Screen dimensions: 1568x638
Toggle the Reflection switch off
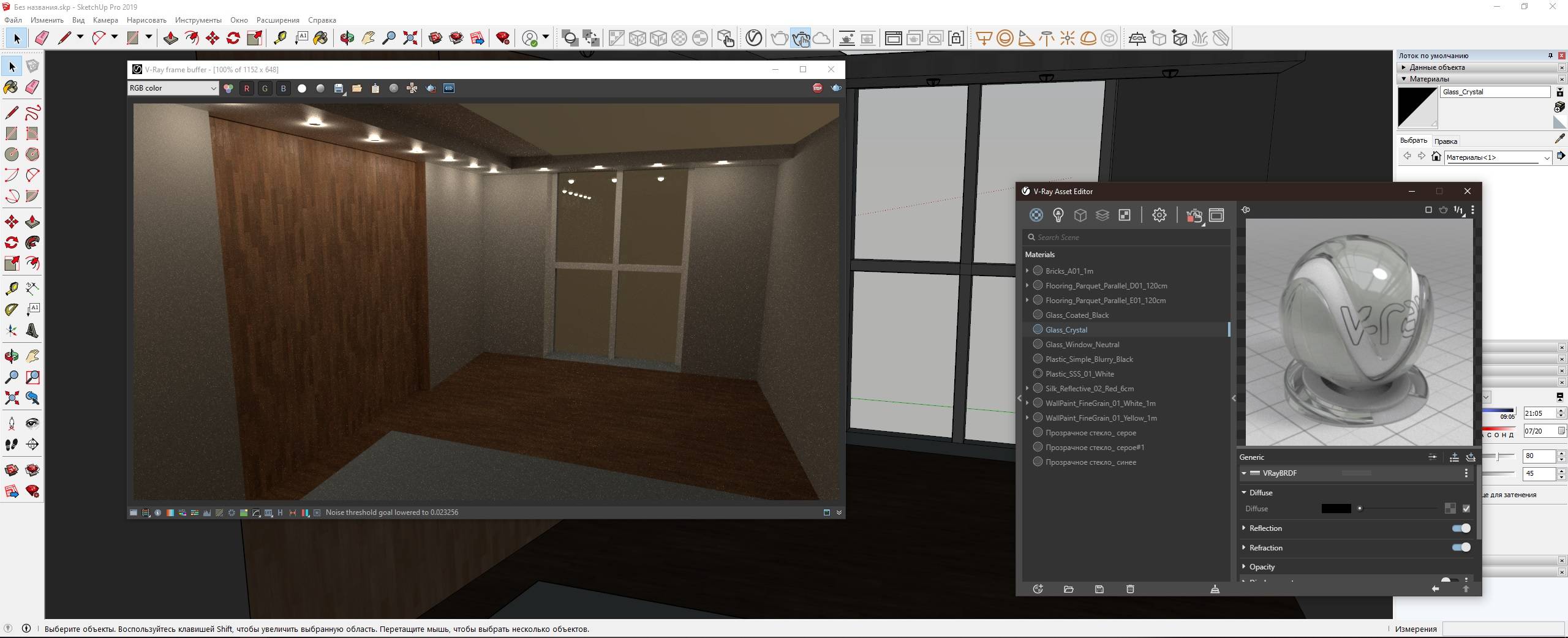1461,528
